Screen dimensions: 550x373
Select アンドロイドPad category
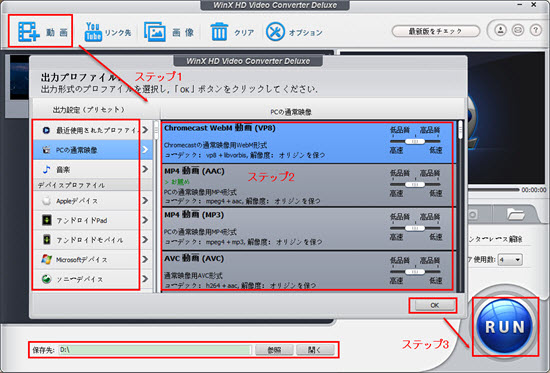click(x=93, y=220)
